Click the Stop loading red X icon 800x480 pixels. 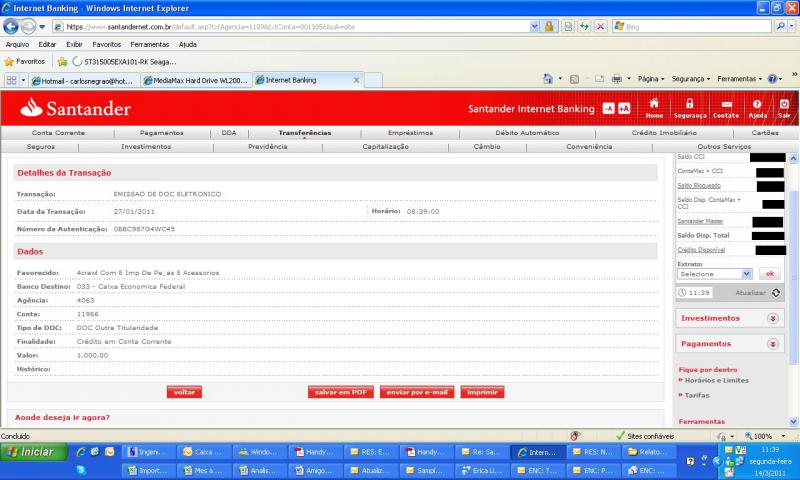coord(601,27)
